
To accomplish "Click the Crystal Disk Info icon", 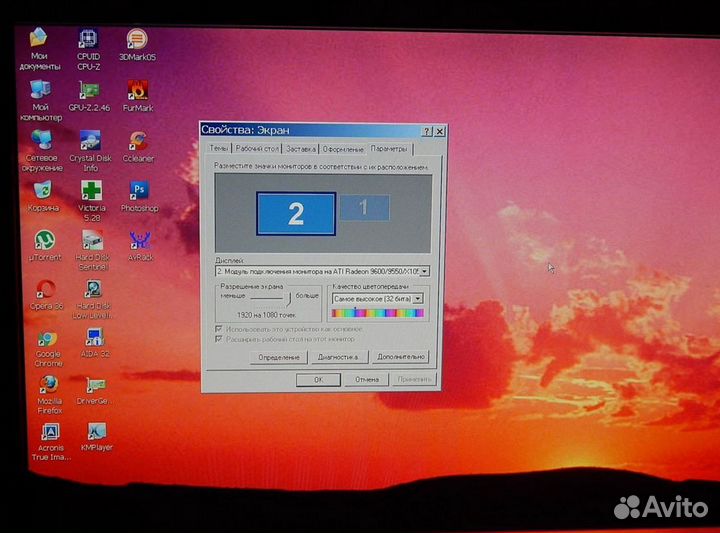I will click(x=89, y=141).
